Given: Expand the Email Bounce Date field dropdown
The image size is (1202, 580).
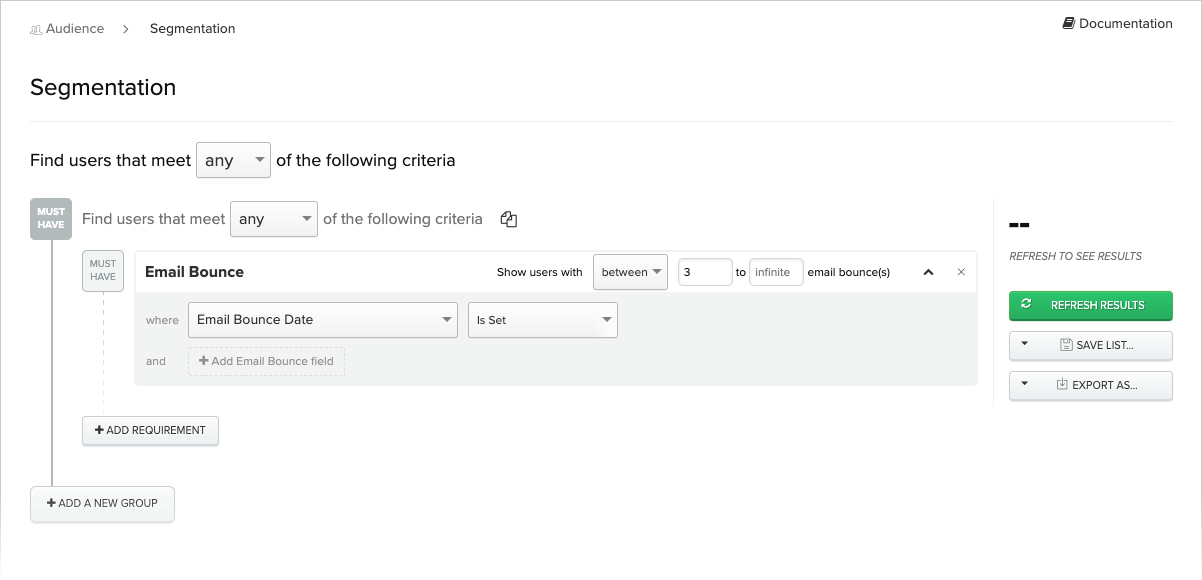Looking at the screenshot, I should (323, 320).
